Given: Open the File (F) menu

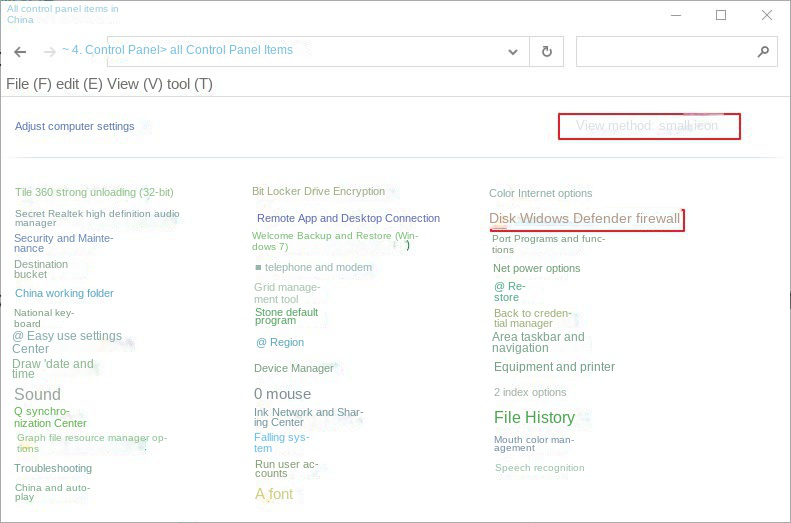Looking at the screenshot, I should tap(29, 84).
